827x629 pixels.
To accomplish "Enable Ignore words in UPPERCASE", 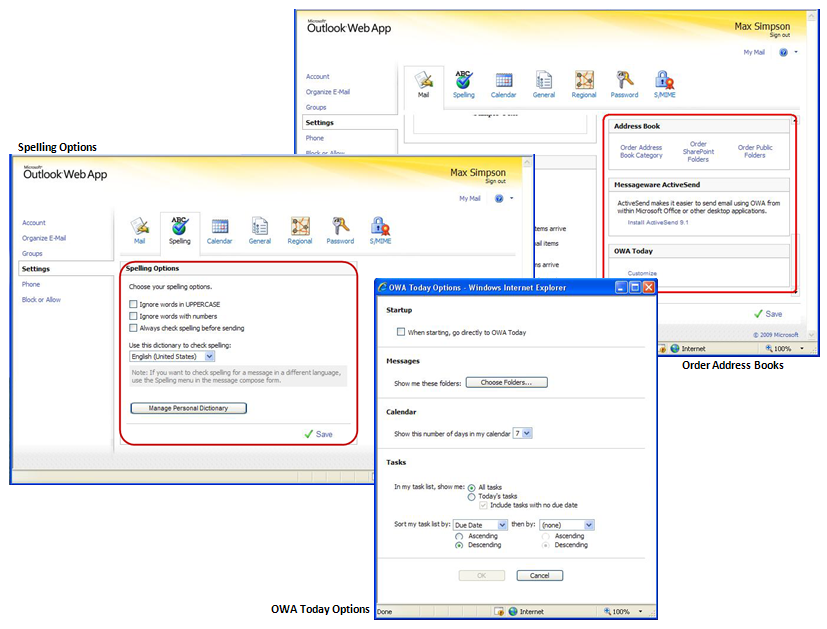I will pos(133,304).
